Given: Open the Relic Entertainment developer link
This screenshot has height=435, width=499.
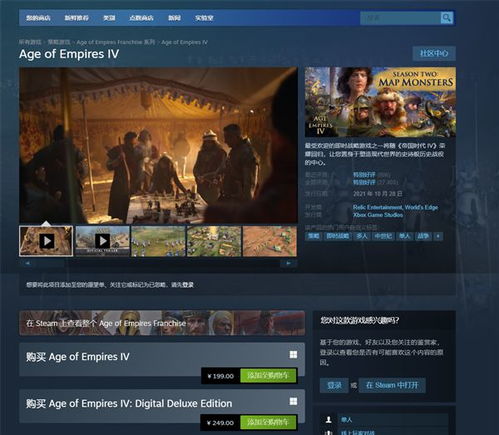Looking at the screenshot, I should tap(377, 207).
